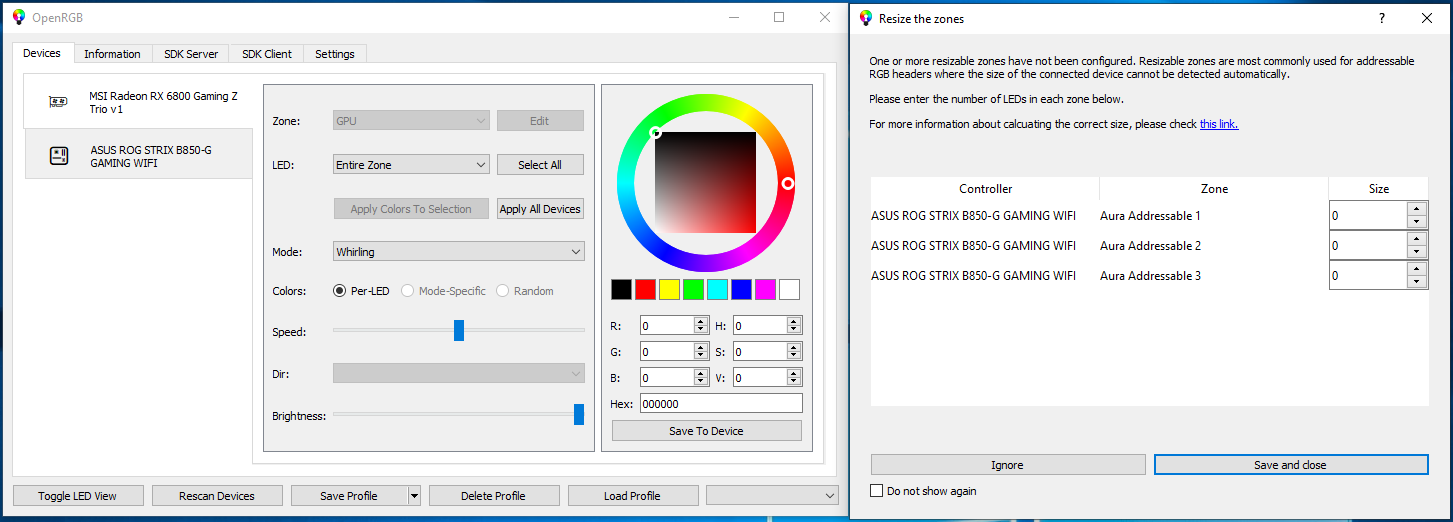Open the SDK Server tab

point(191,54)
